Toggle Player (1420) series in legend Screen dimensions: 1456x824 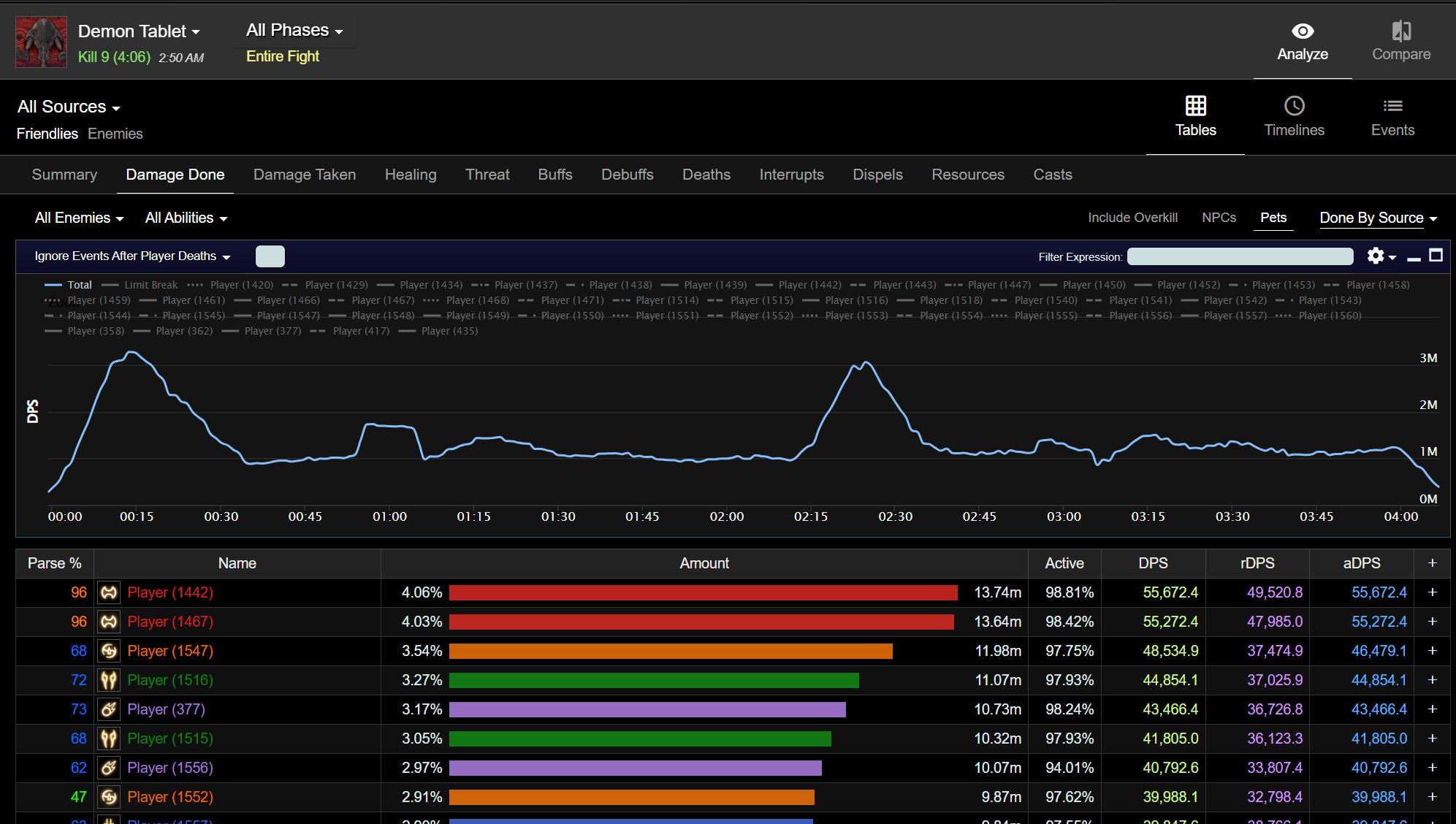[230, 285]
